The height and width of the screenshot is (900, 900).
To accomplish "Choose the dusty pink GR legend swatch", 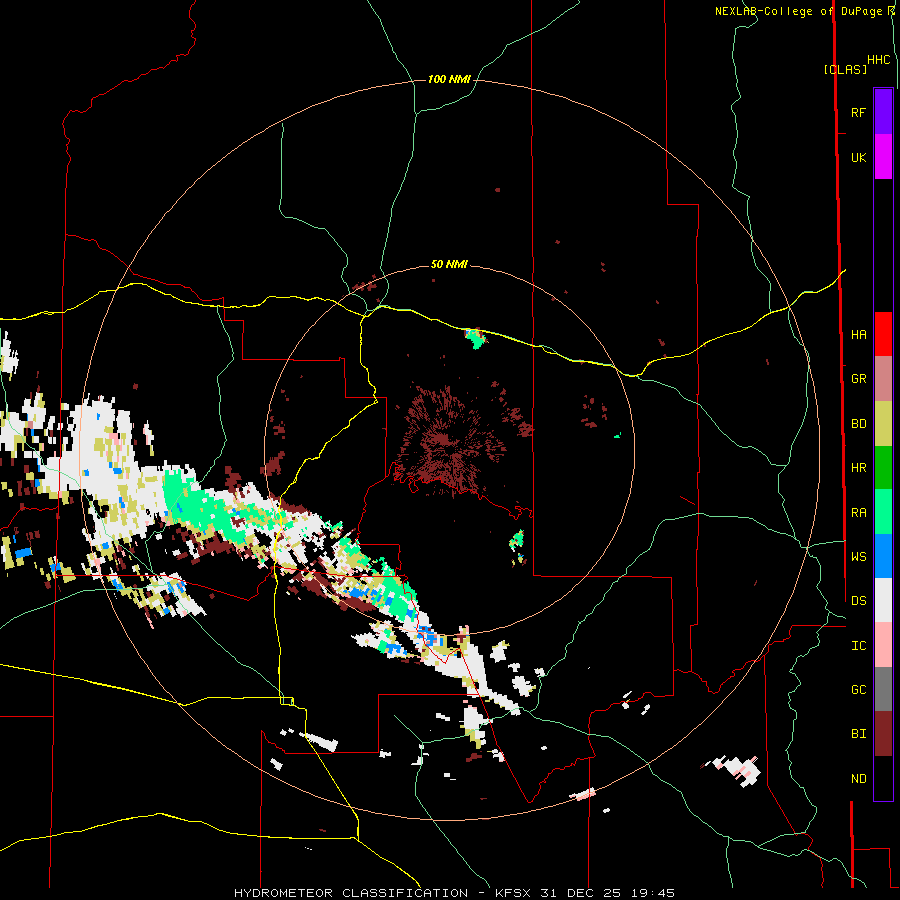I will click(x=883, y=379).
